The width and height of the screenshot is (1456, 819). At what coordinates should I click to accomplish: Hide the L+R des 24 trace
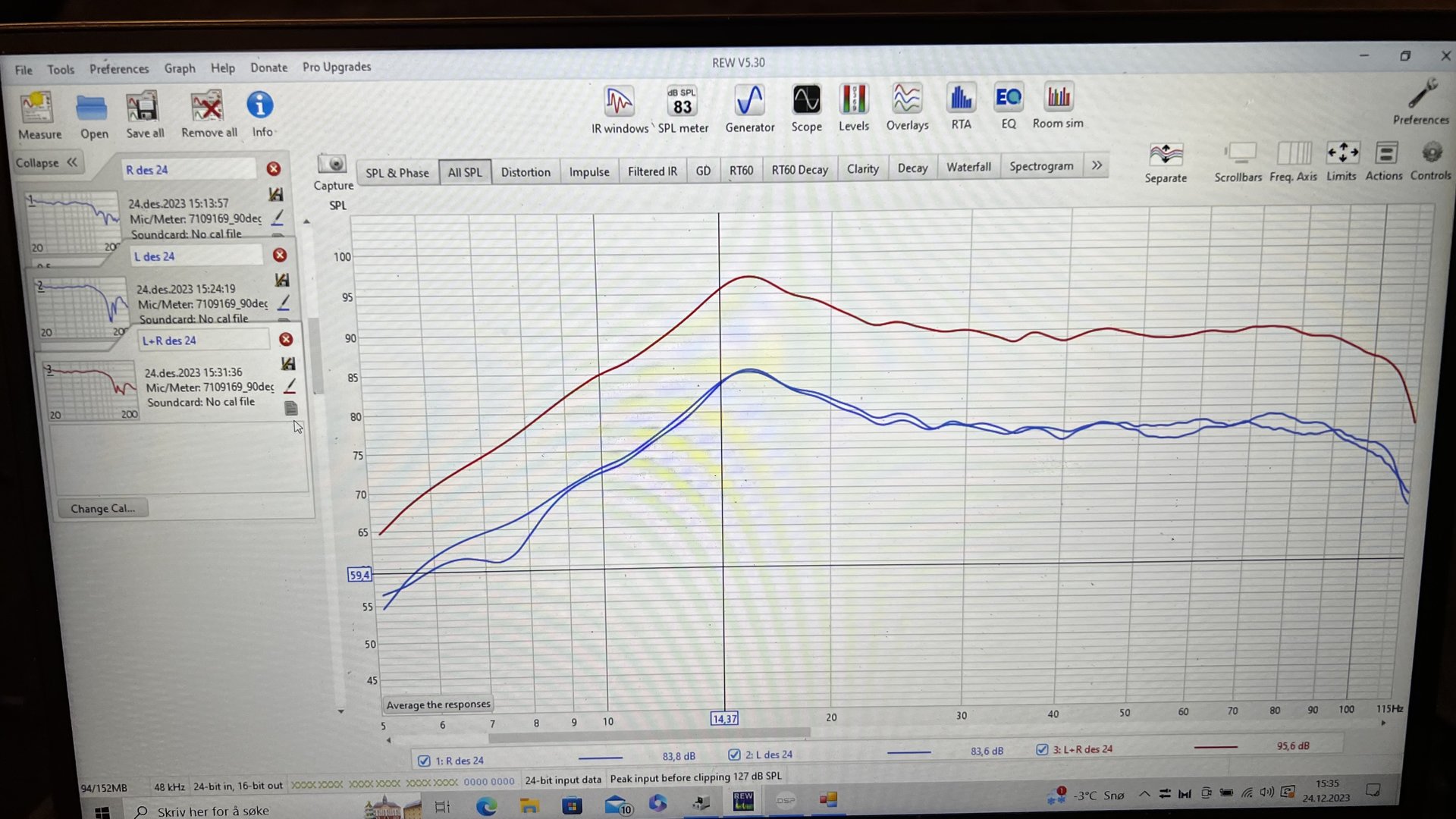click(1042, 749)
